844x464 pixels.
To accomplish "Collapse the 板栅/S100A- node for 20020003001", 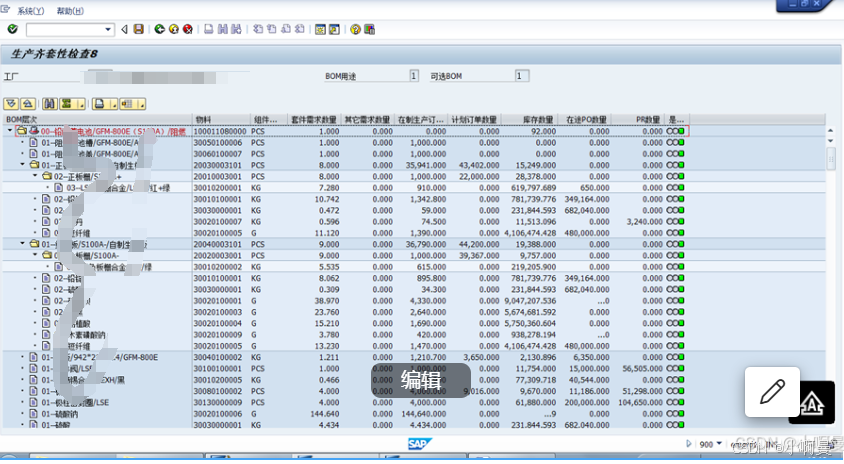I will pyautogui.click(x=35, y=255).
